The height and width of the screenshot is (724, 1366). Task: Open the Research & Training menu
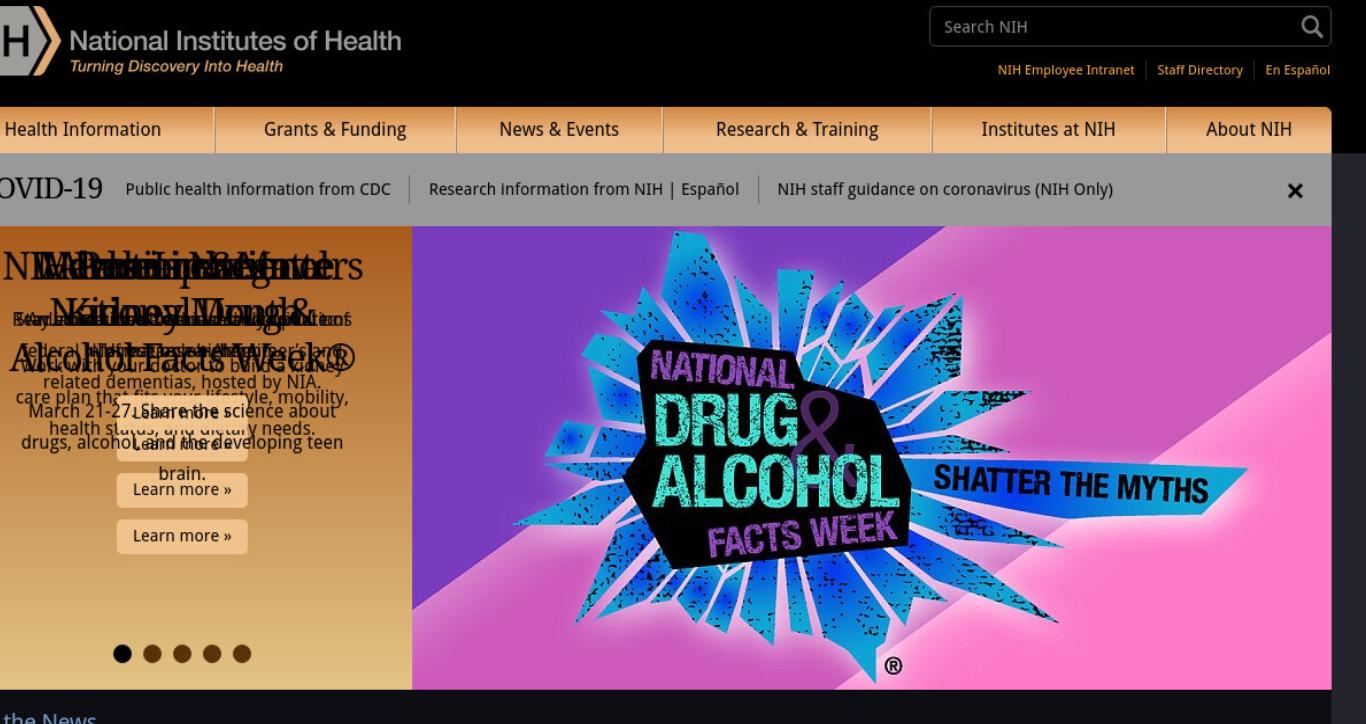(797, 130)
